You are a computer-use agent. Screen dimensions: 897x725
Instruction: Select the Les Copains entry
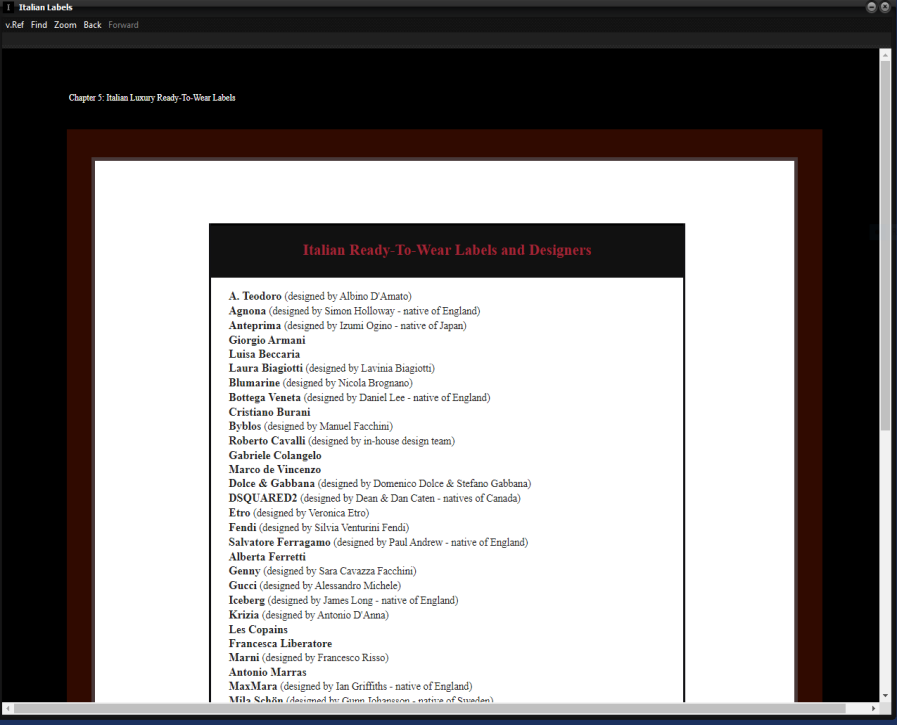pyautogui.click(x=258, y=629)
